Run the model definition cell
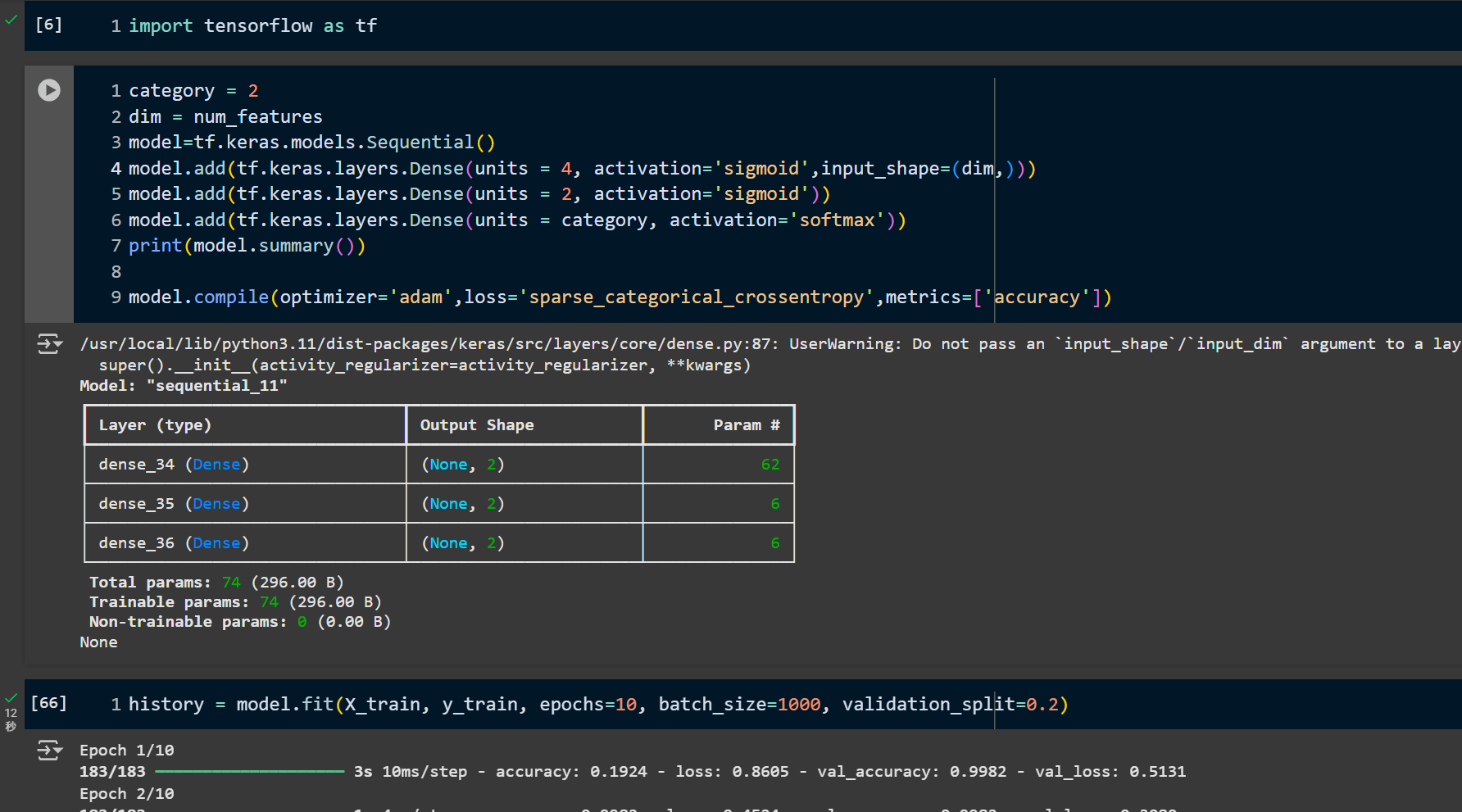 click(49, 90)
